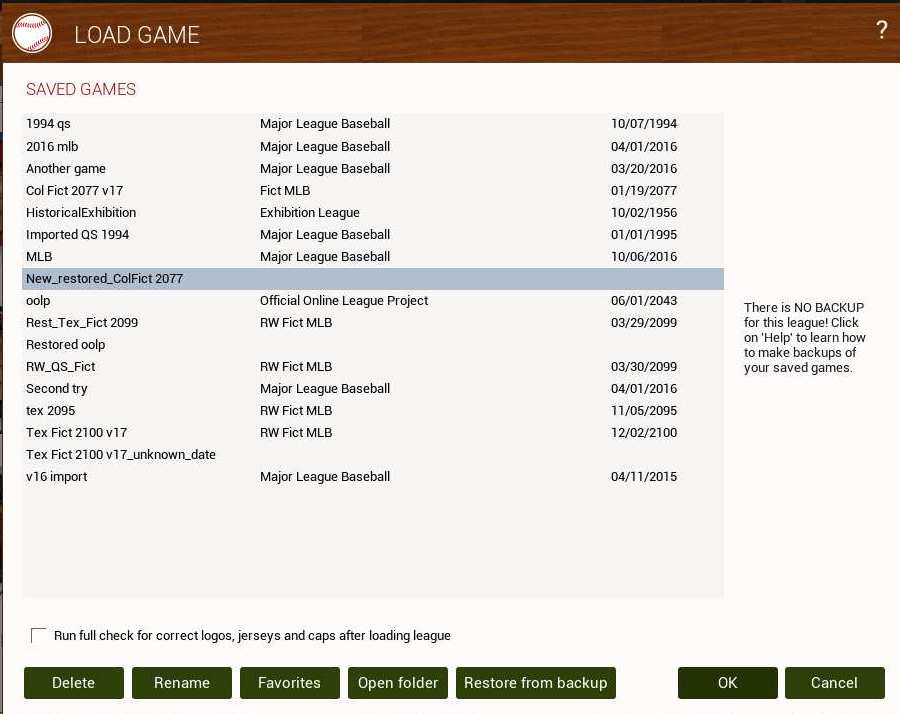Select the v16 import saved game
This screenshot has height=714, width=900.
coord(57,476)
